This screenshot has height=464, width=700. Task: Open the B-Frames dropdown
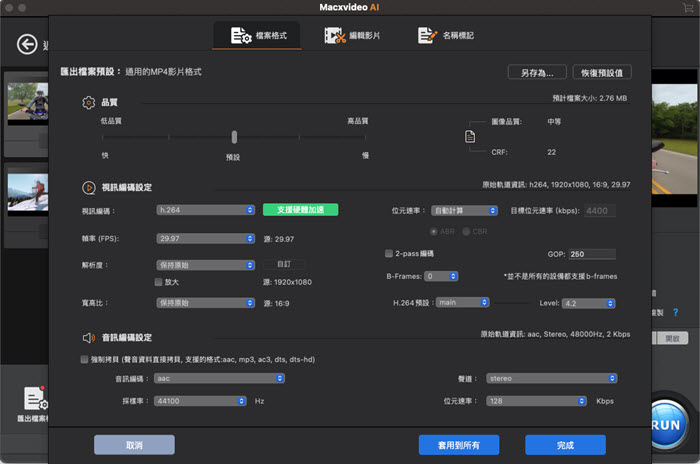[x=441, y=276]
